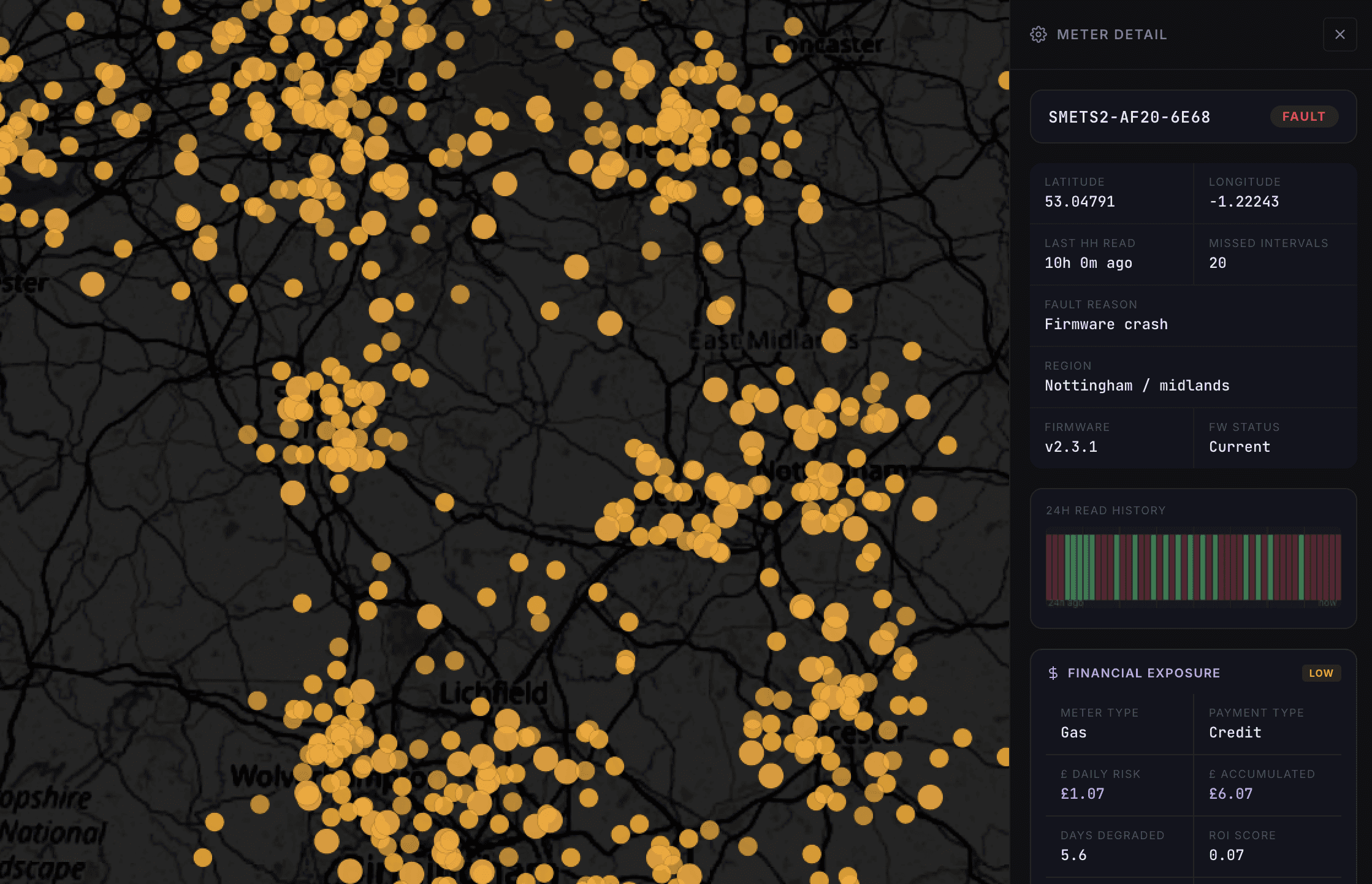Click the accumulated £6.07 figure
The image size is (1372, 884).
pyautogui.click(x=1230, y=794)
